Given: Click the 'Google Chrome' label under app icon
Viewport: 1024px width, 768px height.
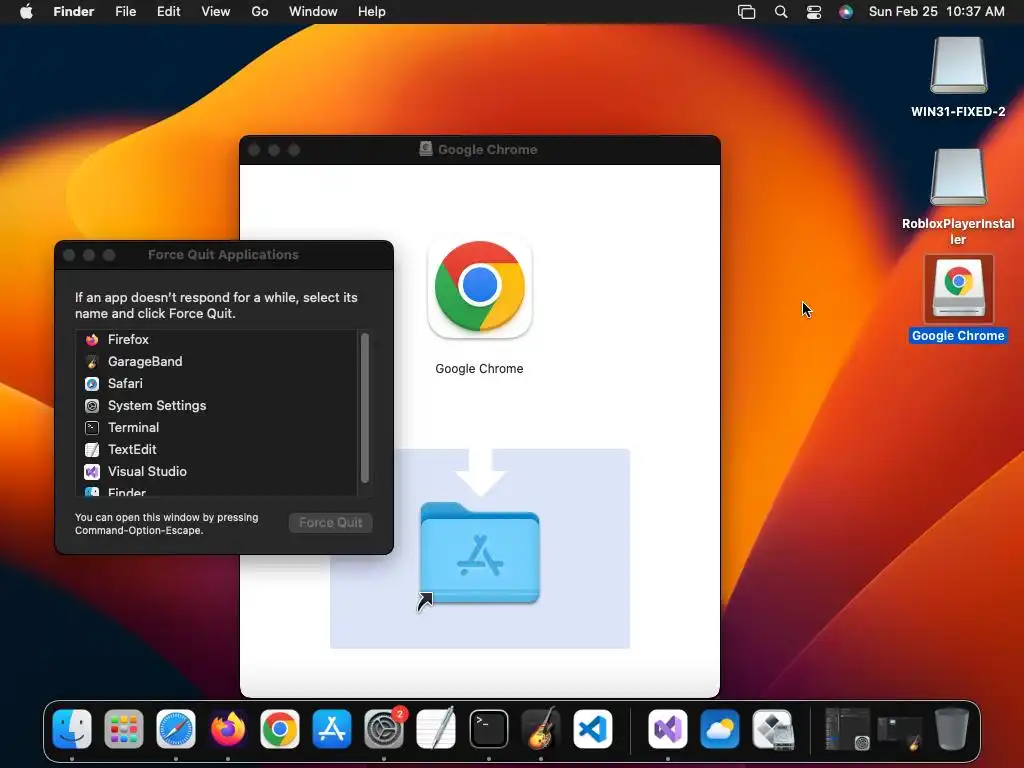Looking at the screenshot, I should pos(479,368).
